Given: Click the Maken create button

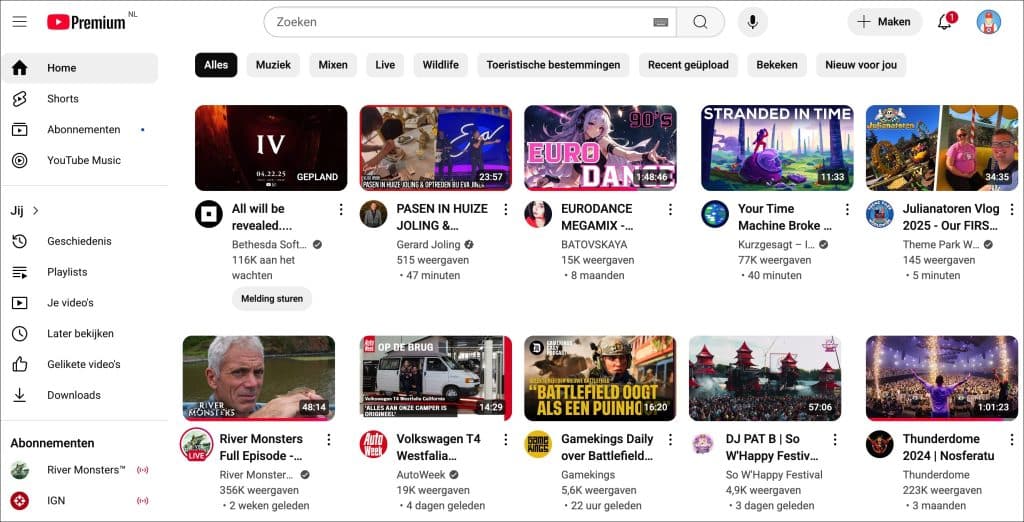Looking at the screenshot, I should pyautogui.click(x=884, y=22).
